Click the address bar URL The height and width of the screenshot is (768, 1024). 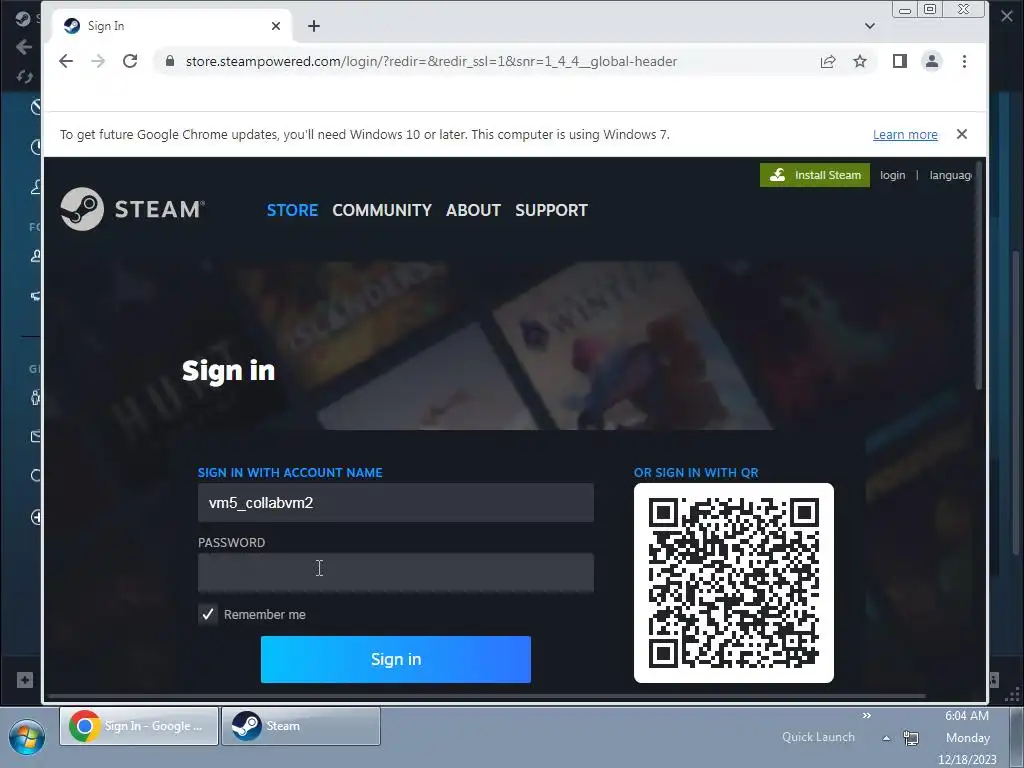tap(431, 61)
